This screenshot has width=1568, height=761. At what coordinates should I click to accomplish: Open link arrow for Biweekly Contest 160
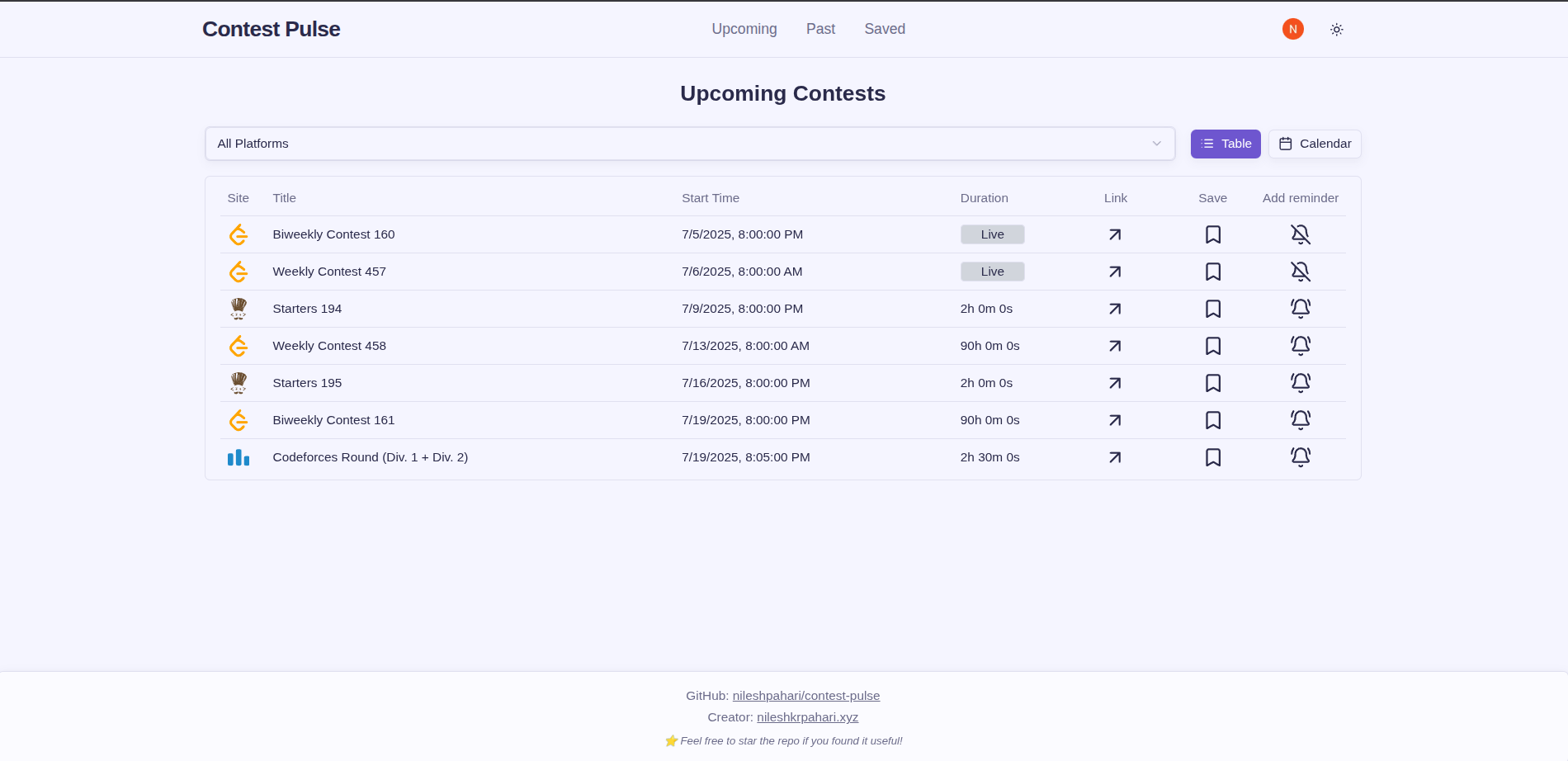coord(1115,234)
